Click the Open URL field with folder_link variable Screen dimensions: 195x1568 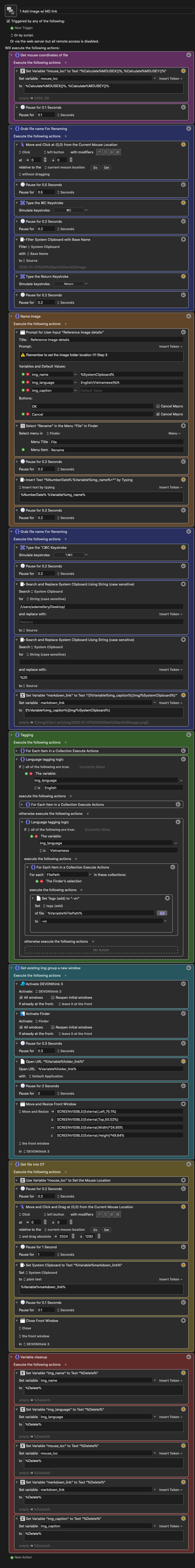[110, 1069]
